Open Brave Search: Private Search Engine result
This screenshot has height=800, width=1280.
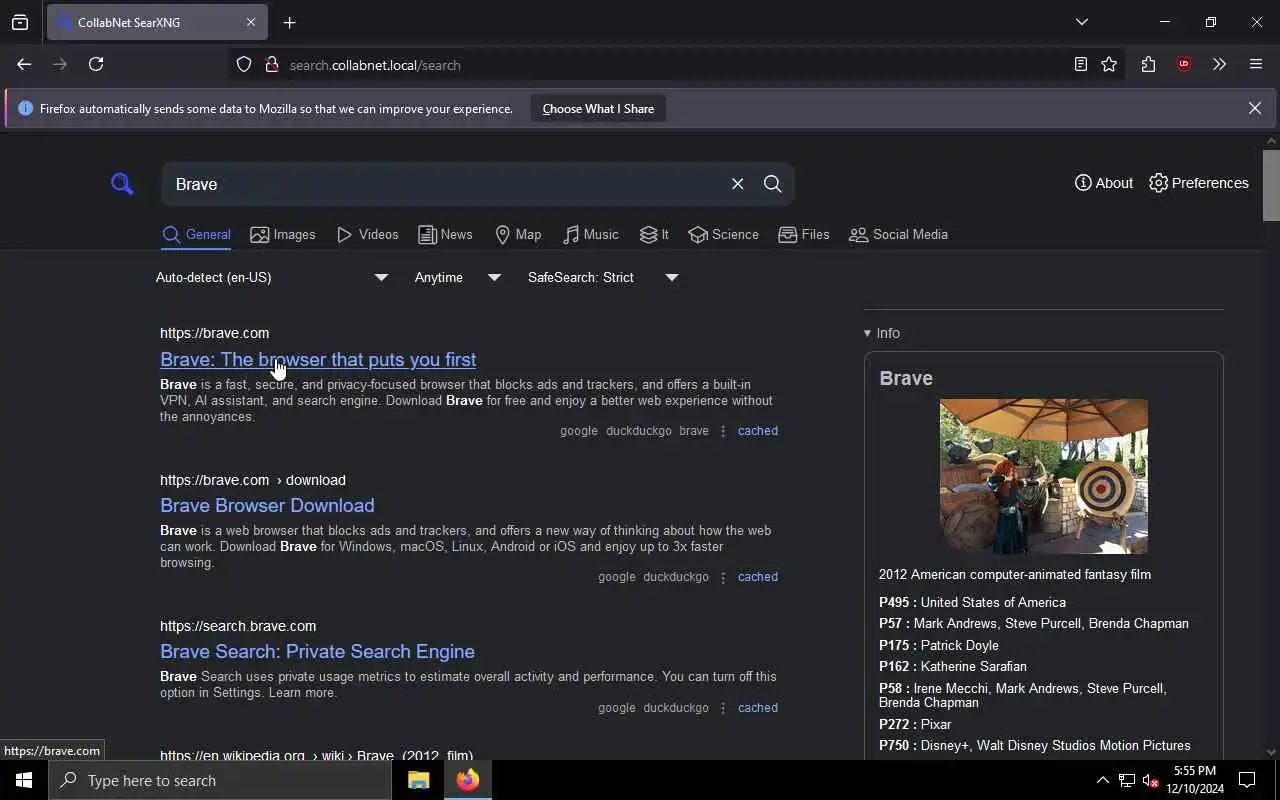click(317, 652)
